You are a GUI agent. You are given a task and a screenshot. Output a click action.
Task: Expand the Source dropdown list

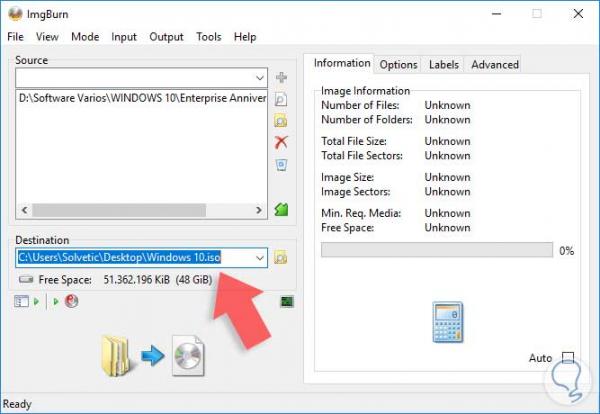point(260,78)
